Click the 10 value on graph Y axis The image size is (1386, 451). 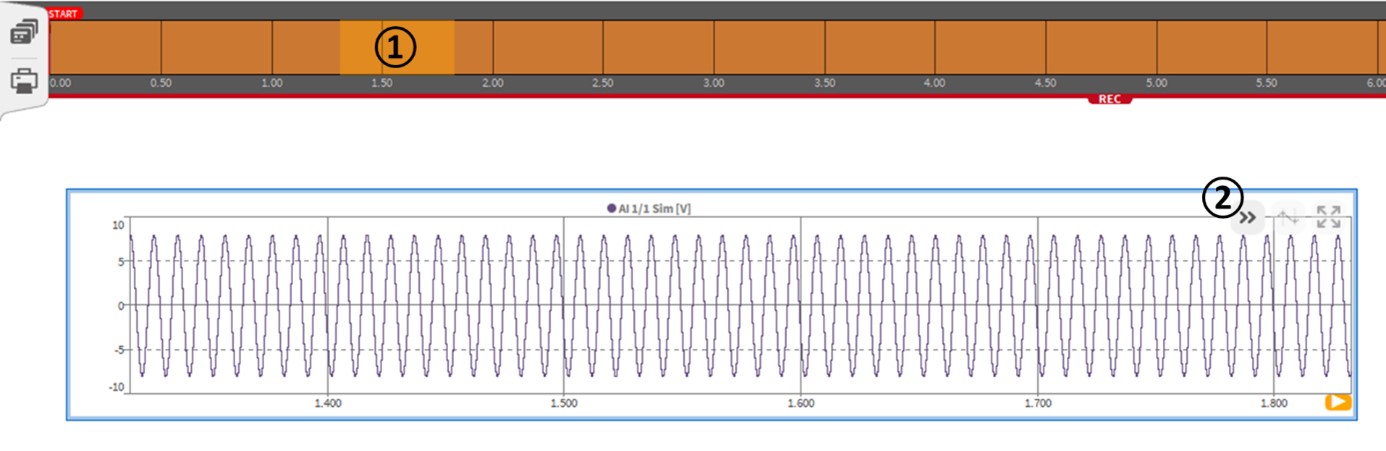117,225
